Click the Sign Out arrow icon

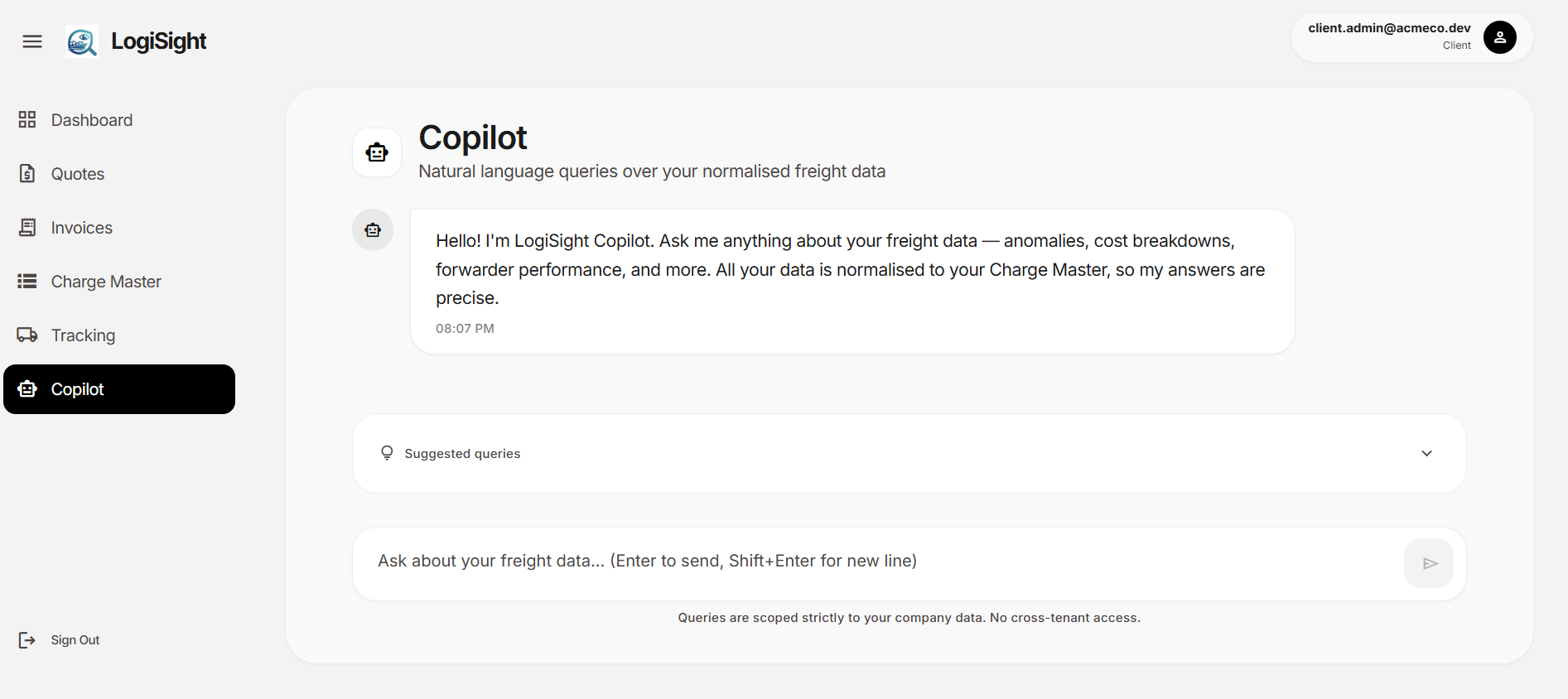(27, 639)
